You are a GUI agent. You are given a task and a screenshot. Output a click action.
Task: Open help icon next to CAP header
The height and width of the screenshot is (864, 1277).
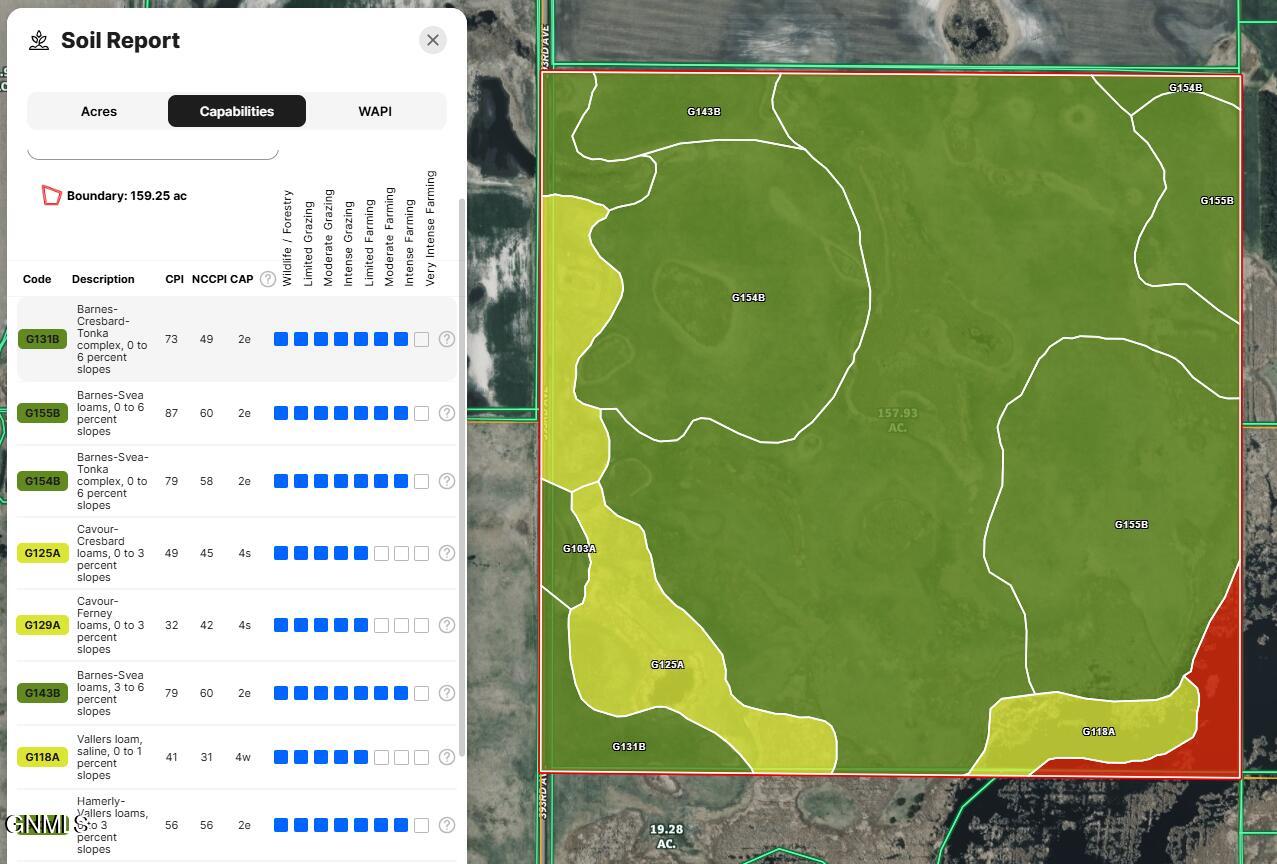click(x=268, y=279)
